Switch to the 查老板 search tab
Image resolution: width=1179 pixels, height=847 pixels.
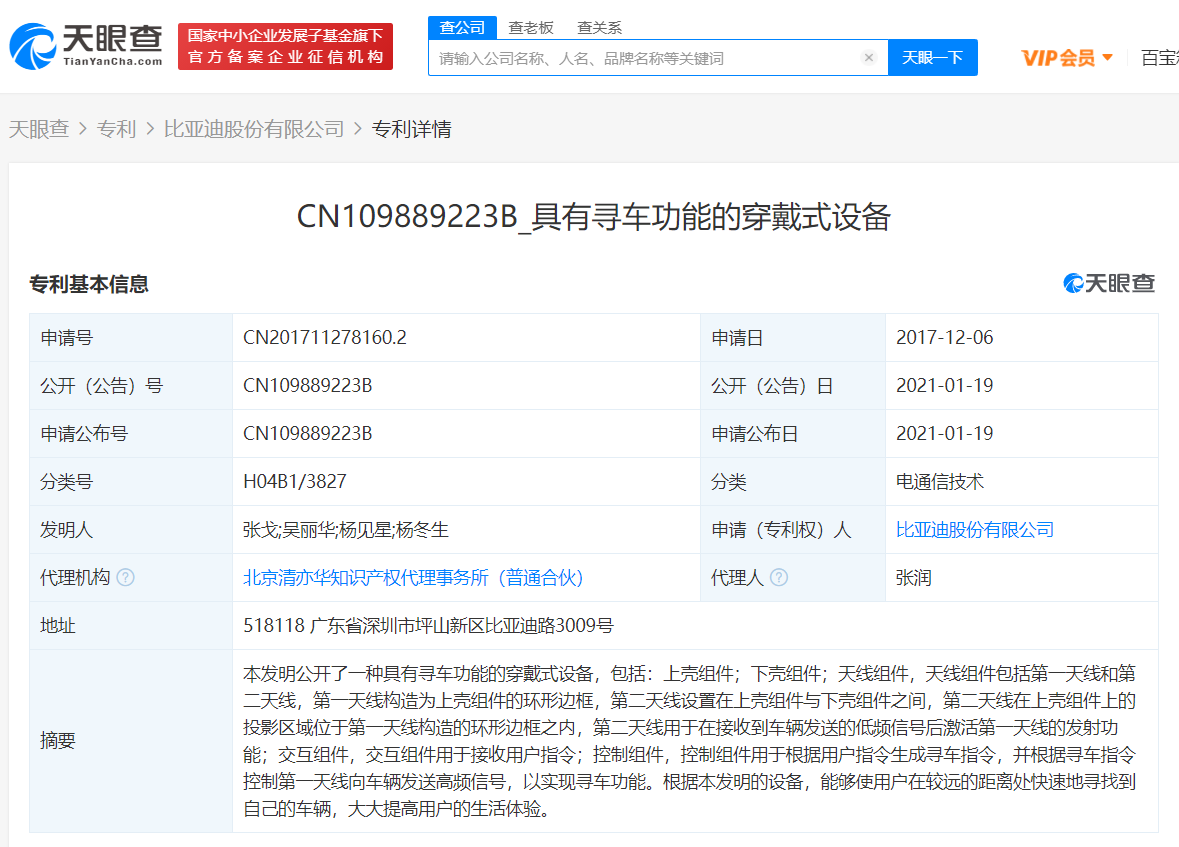(x=531, y=28)
